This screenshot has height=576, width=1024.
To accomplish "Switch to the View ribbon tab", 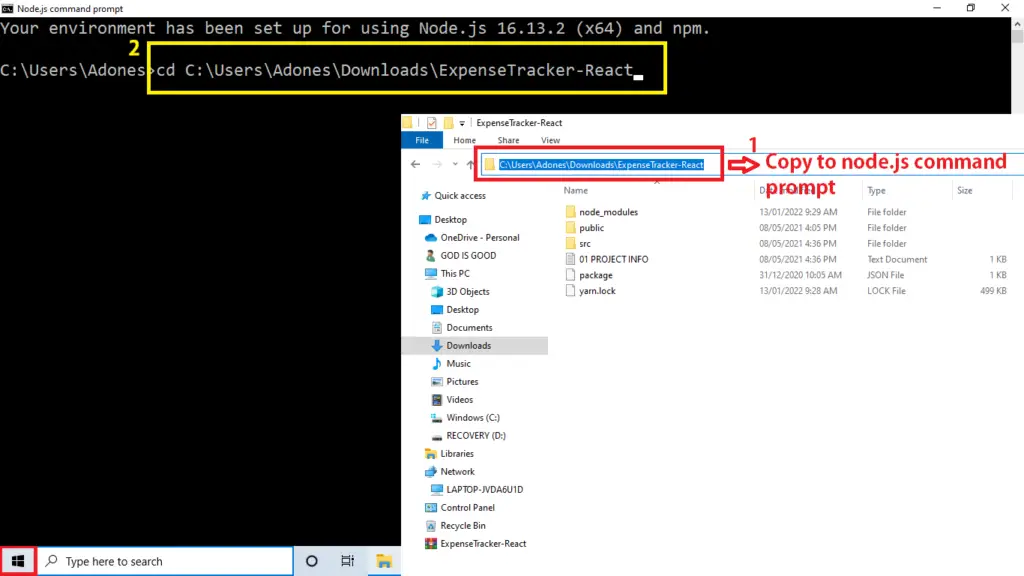I will click(x=550, y=141).
